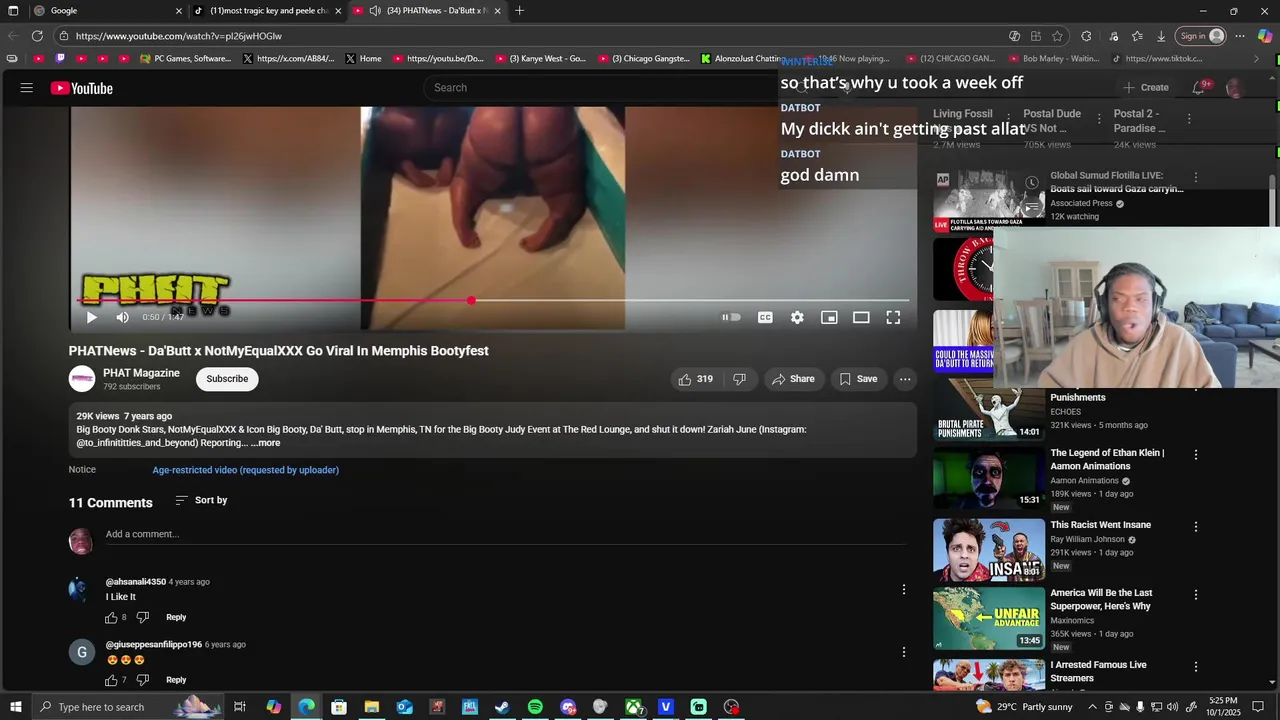1280x720 pixels.
Task: Close the Google tab
Action: click(x=179, y=11)
